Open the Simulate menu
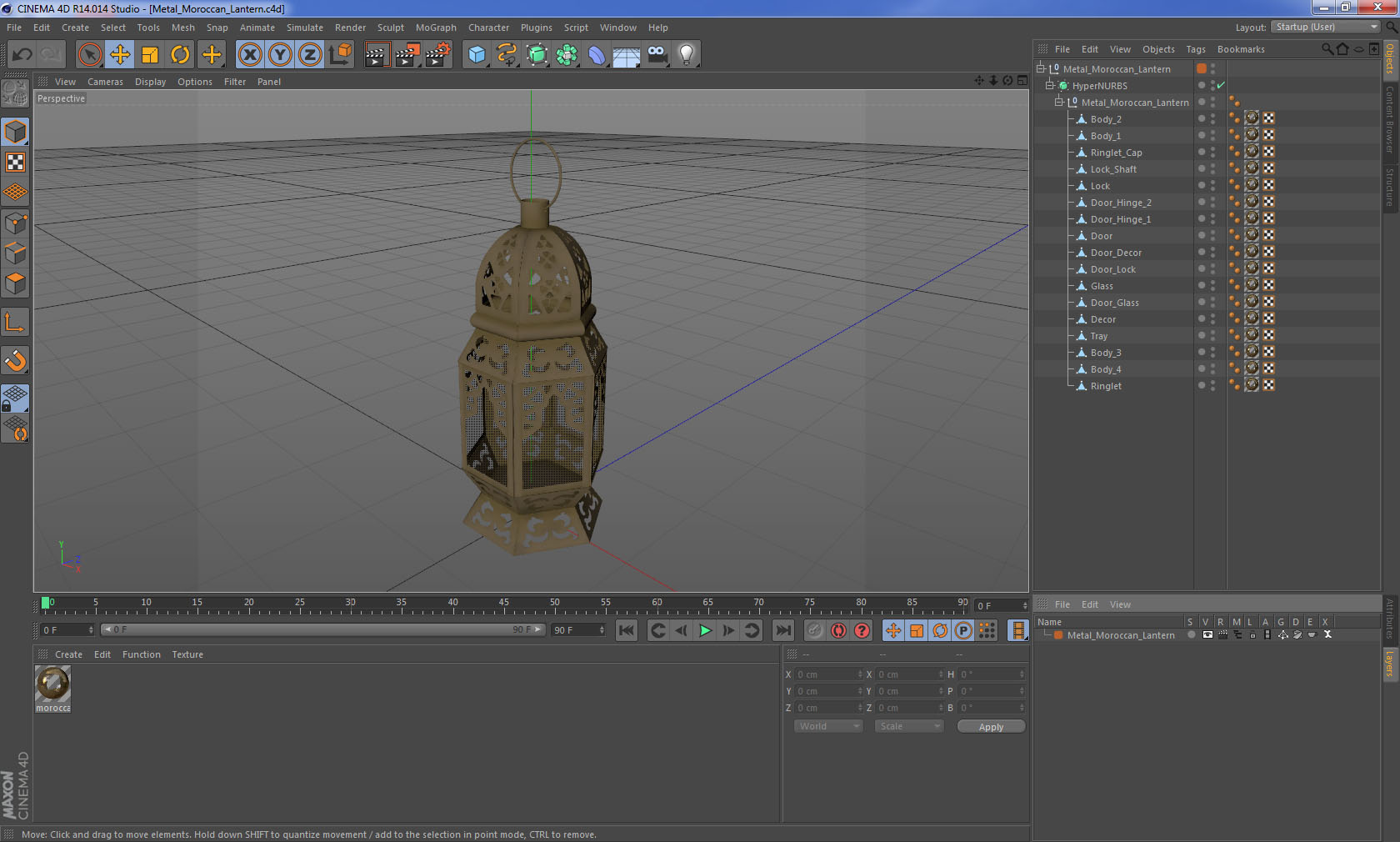Image resolution: width=1400 pixels, height=842 pixels. click(305, 28)
